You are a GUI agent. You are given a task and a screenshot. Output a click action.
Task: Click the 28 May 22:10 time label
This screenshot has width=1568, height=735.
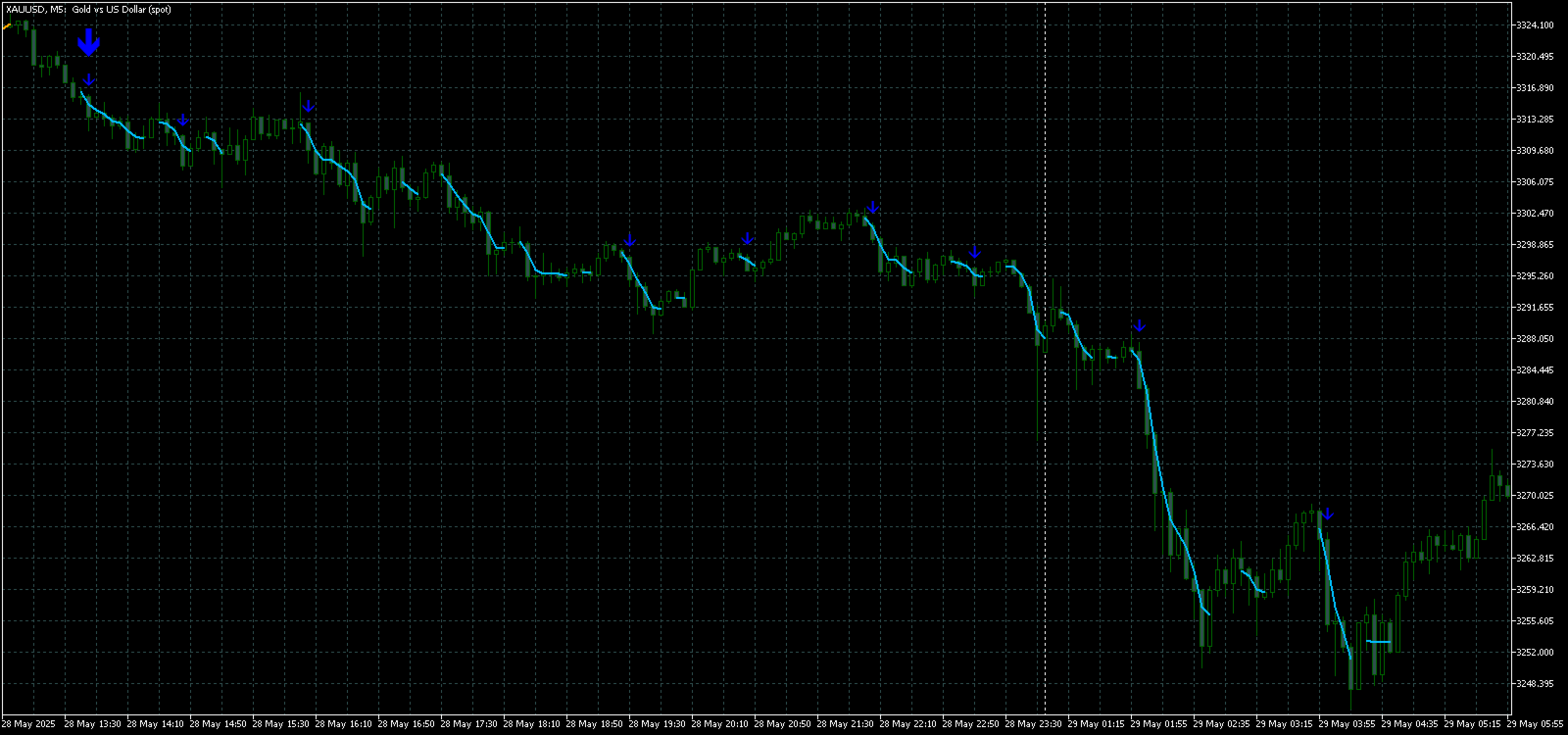pyautogui.click(x=908, y=724)
